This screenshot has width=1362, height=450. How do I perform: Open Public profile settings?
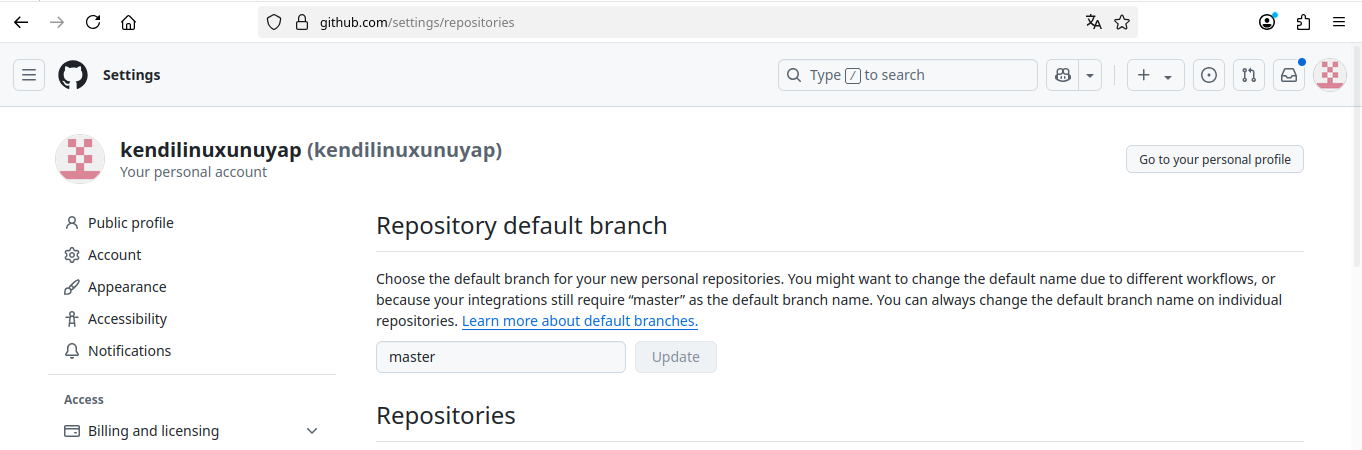130,223
